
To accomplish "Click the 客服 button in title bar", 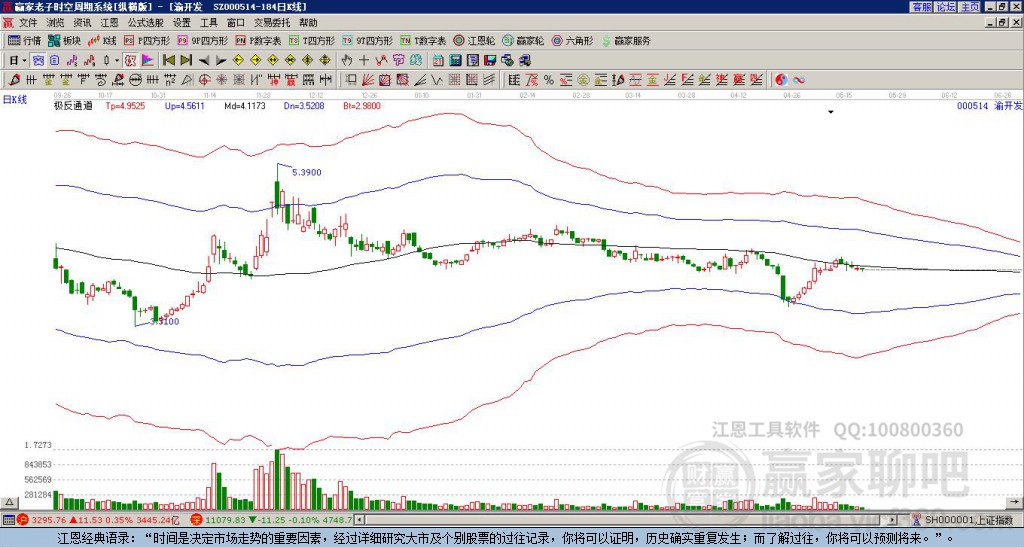I will [921, 7].
